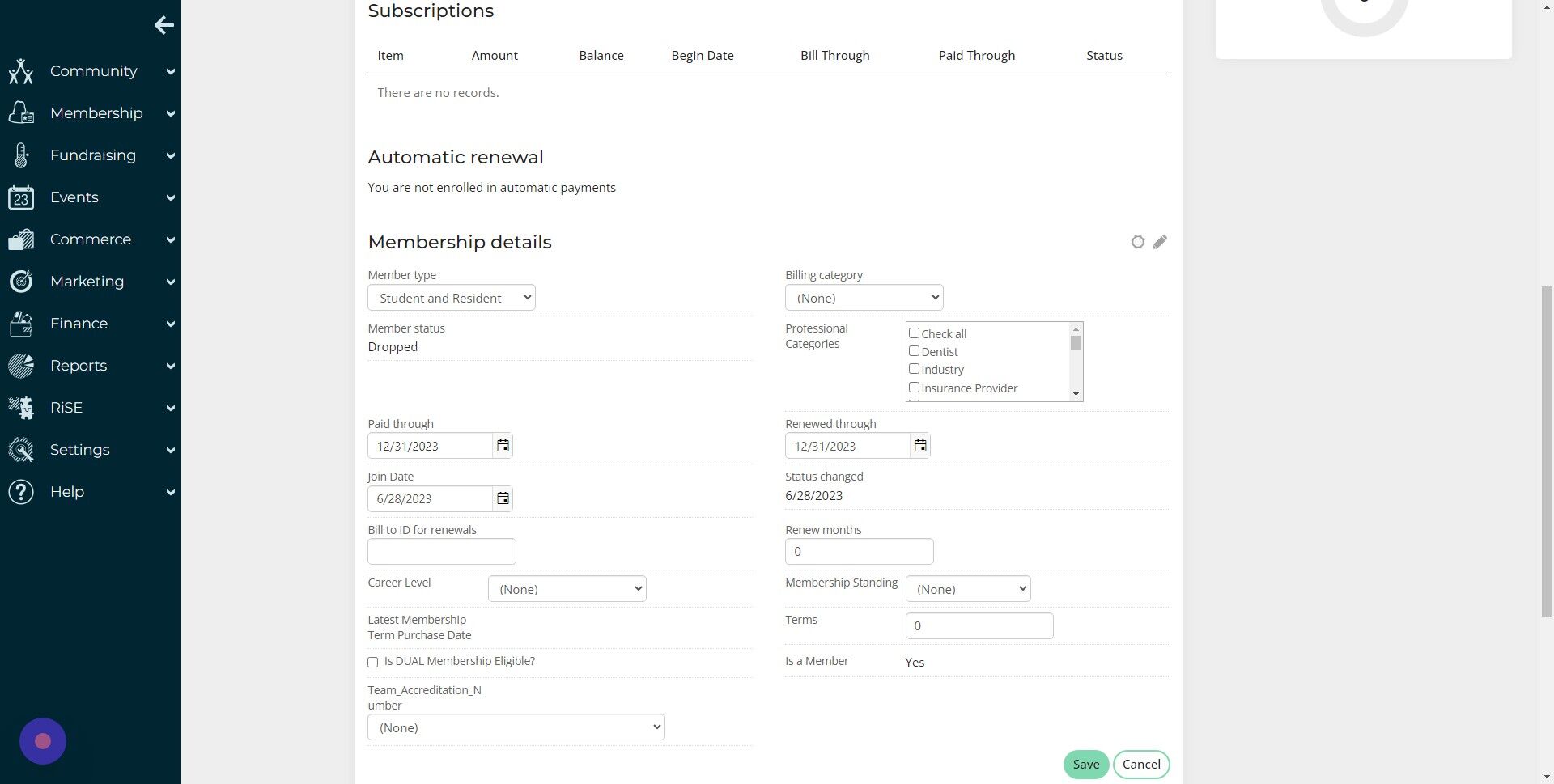The width and height of the screenshot is (1554, 784).
Task: Sort subscriptions by Item column
Action: point(390,55)
